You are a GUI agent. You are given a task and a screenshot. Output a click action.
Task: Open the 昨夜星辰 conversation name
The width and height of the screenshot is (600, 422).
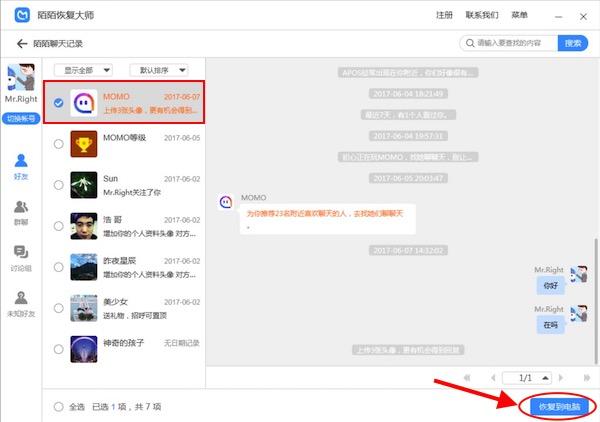119,261
